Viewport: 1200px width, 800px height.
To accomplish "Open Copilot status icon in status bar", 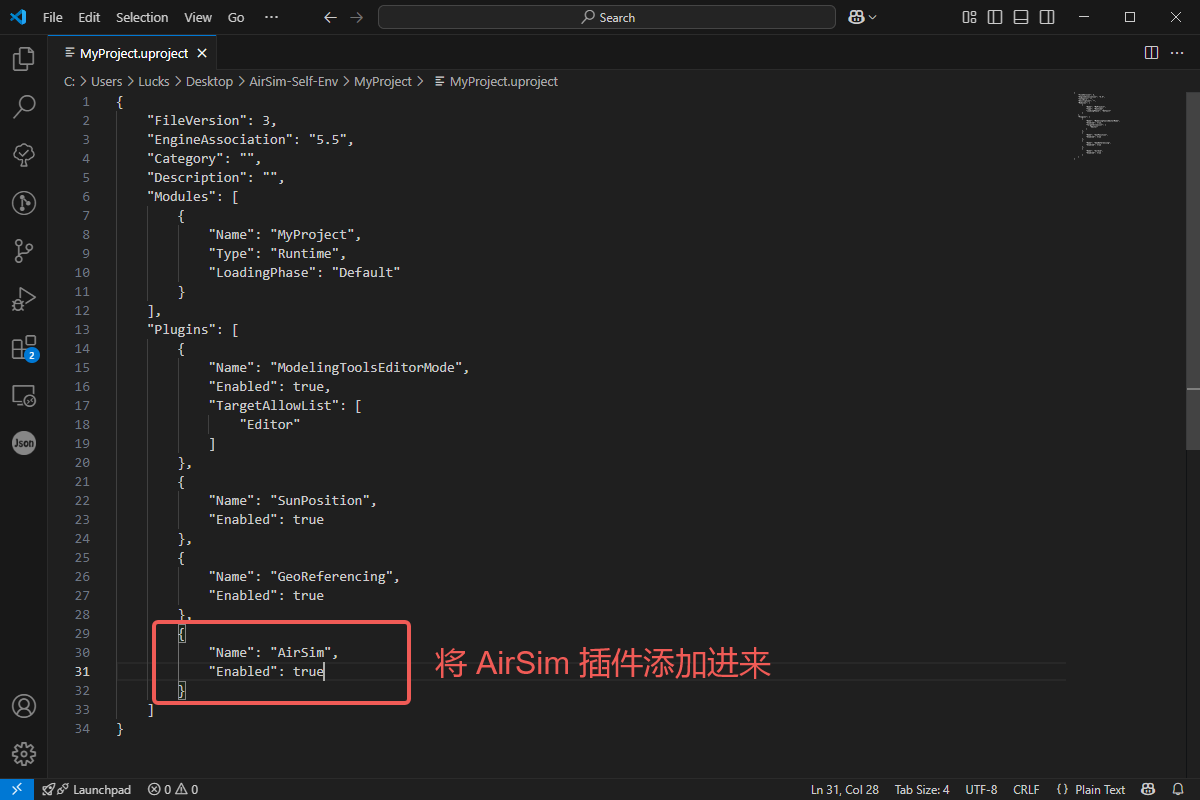I will (x=1150, y=789).
